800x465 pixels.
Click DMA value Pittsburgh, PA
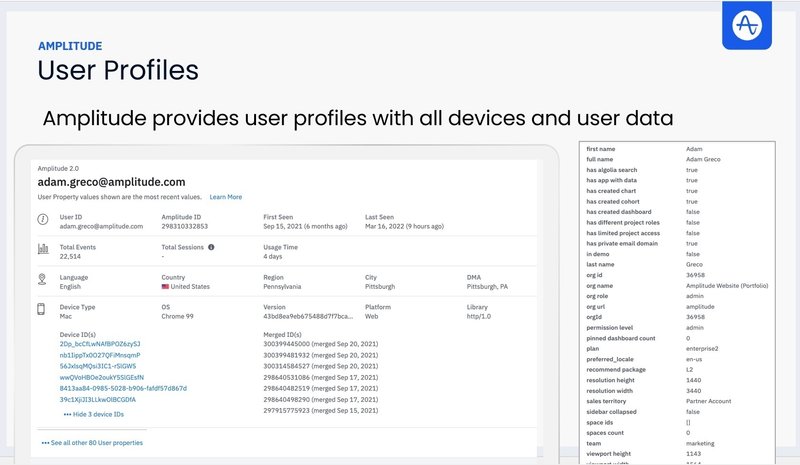click(x=487, y=287)
